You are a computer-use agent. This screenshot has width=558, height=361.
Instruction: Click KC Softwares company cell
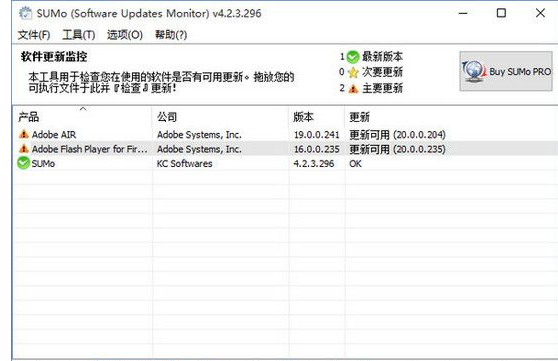[184, 163]
